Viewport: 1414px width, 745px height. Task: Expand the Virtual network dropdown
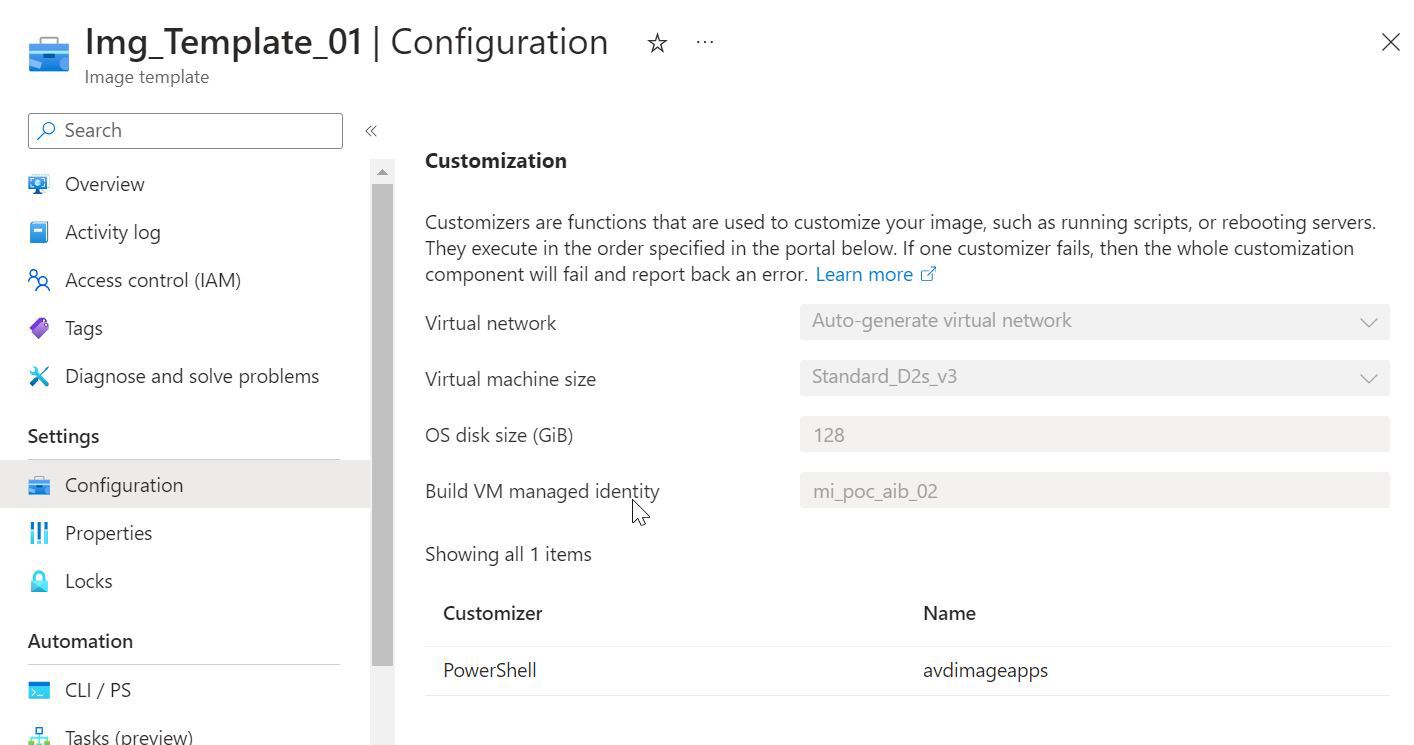click(x=1094, y=322)
